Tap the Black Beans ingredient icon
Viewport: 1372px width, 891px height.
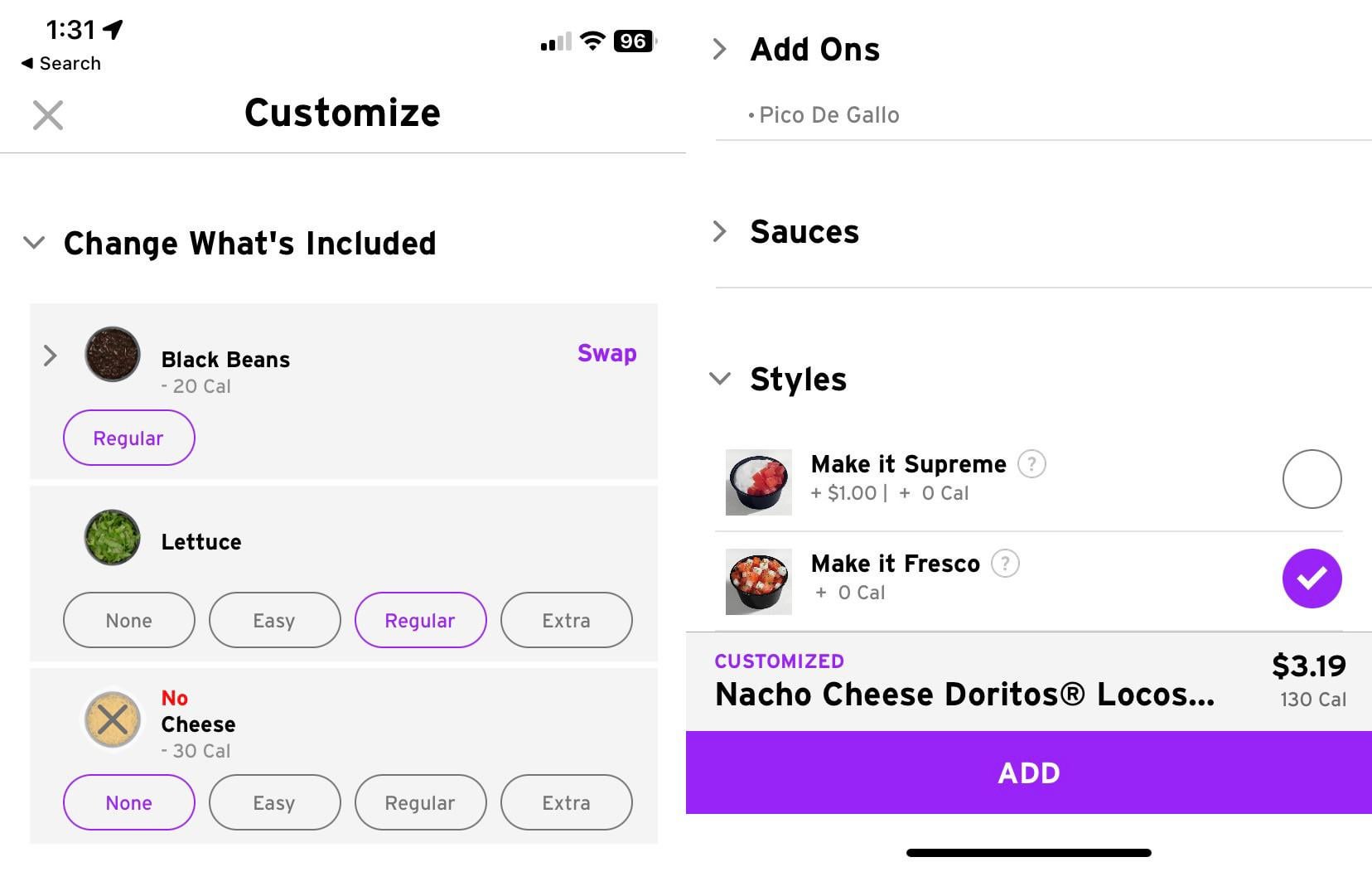coord(113,354)
